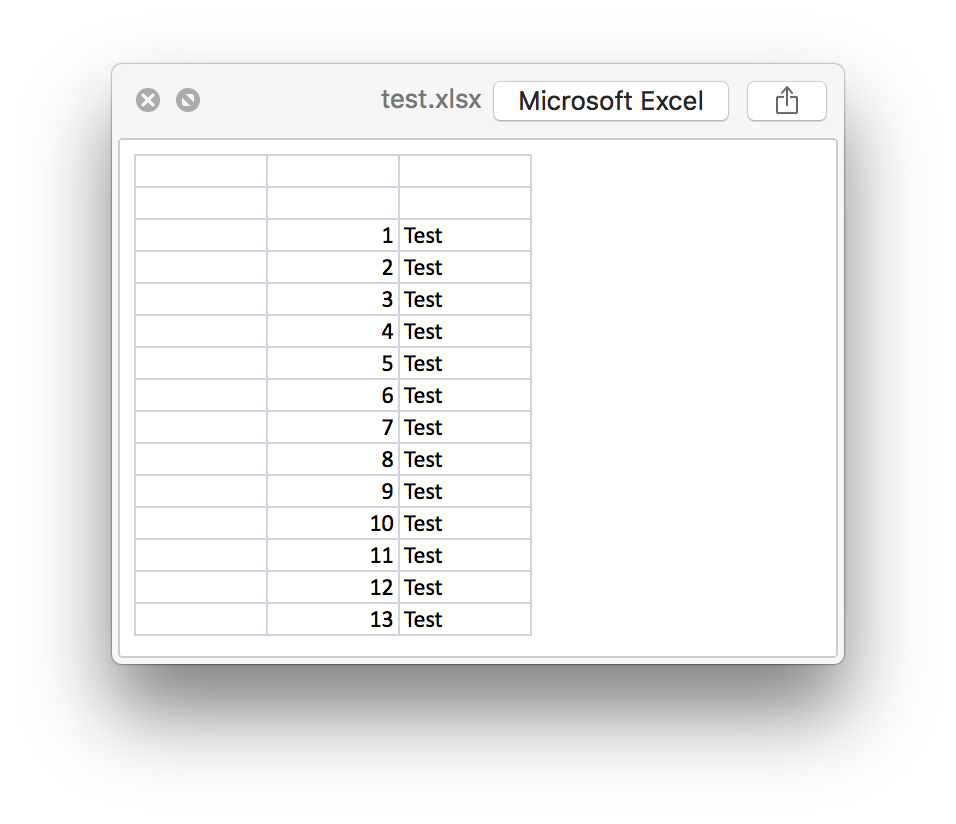
Task: Click the Test cell beside number 6
Action: (x=465, y=395)
